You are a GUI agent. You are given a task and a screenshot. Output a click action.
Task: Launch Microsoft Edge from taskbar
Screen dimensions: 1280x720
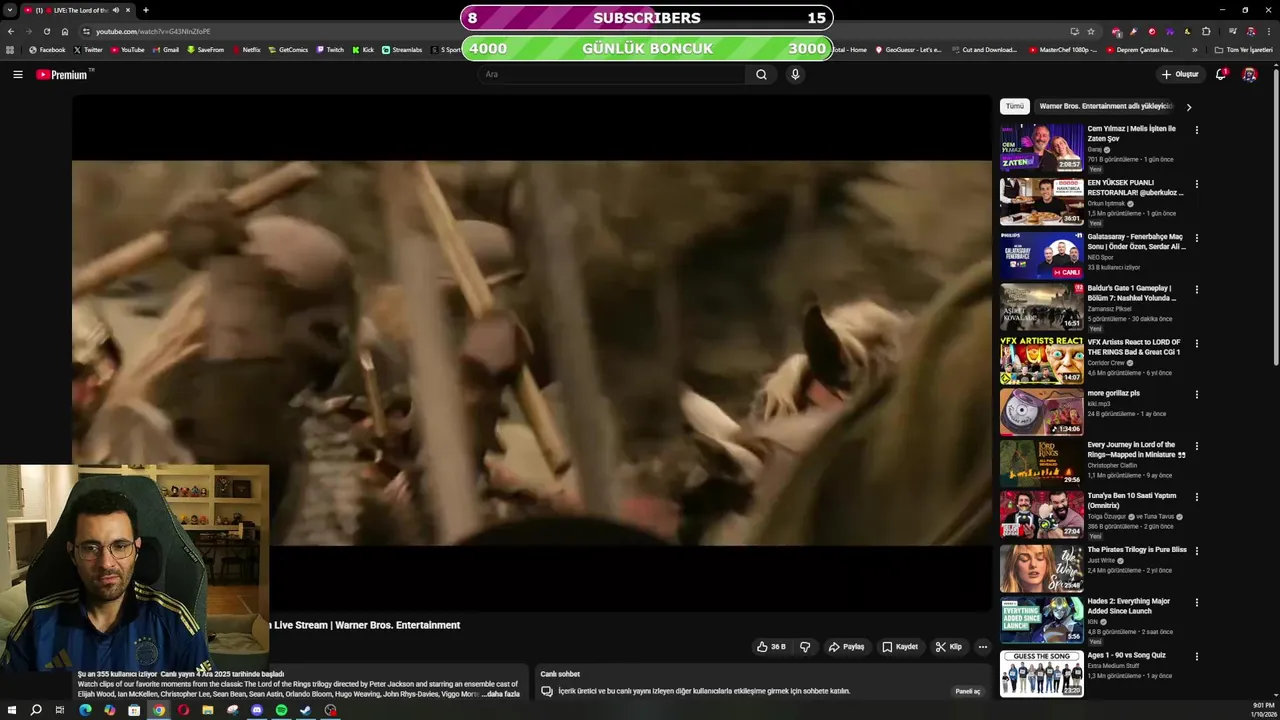[85, 710]
